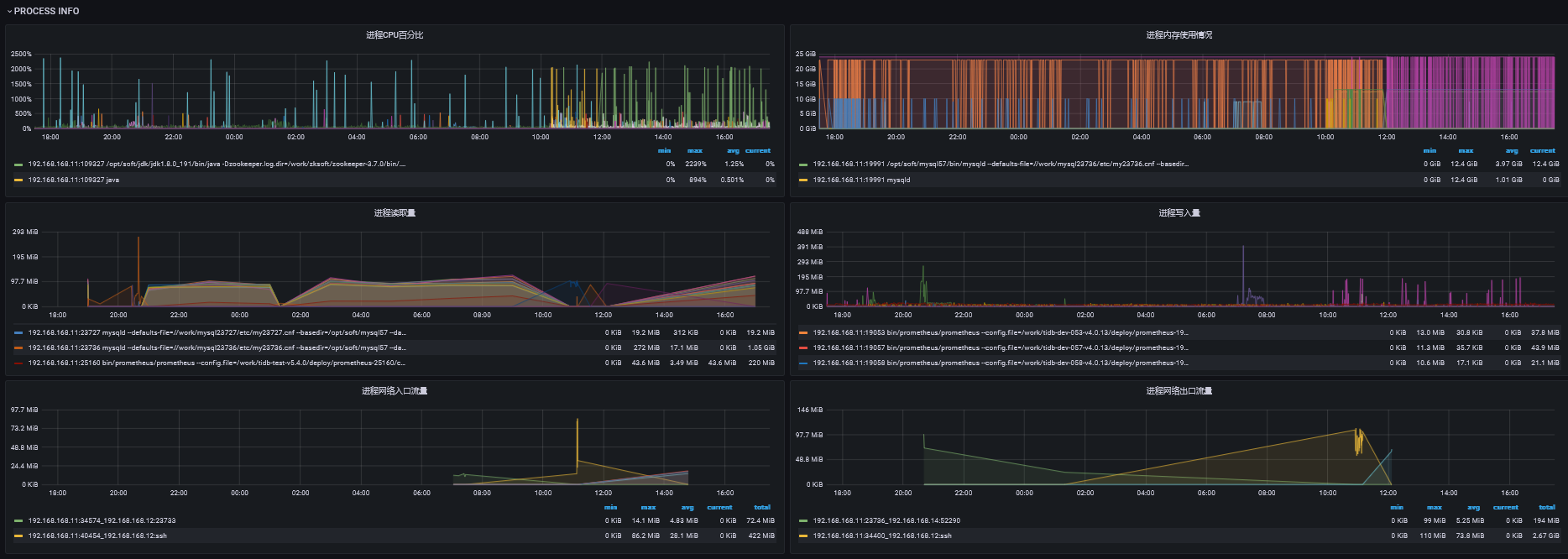Click yellow swatch of 19991 mysqld memory series
Viewport: 1568px width, 559px height.
pyautogui.click(x=803, y=180)
